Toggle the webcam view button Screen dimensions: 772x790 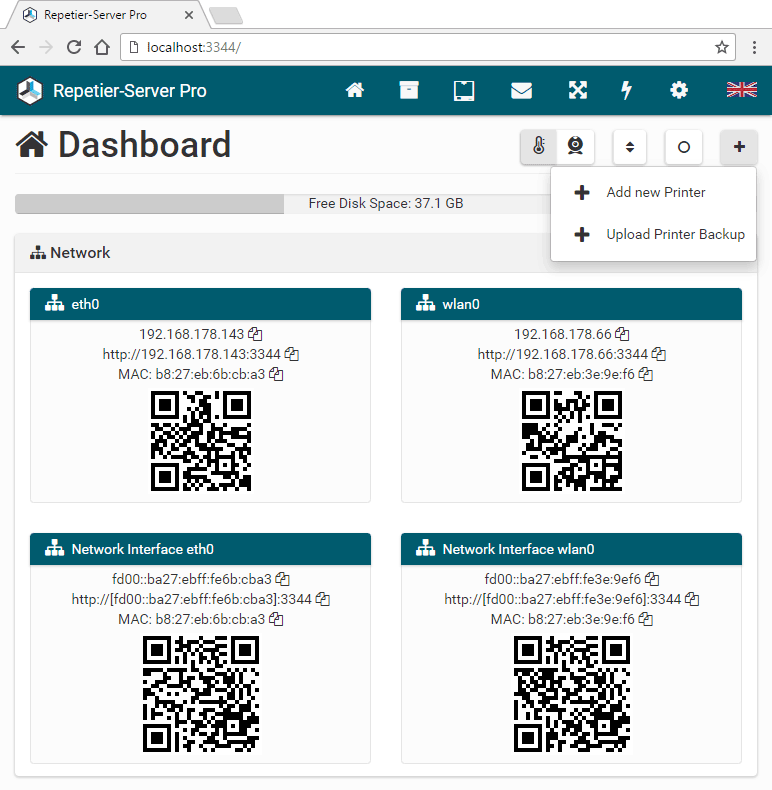(576, 147)
